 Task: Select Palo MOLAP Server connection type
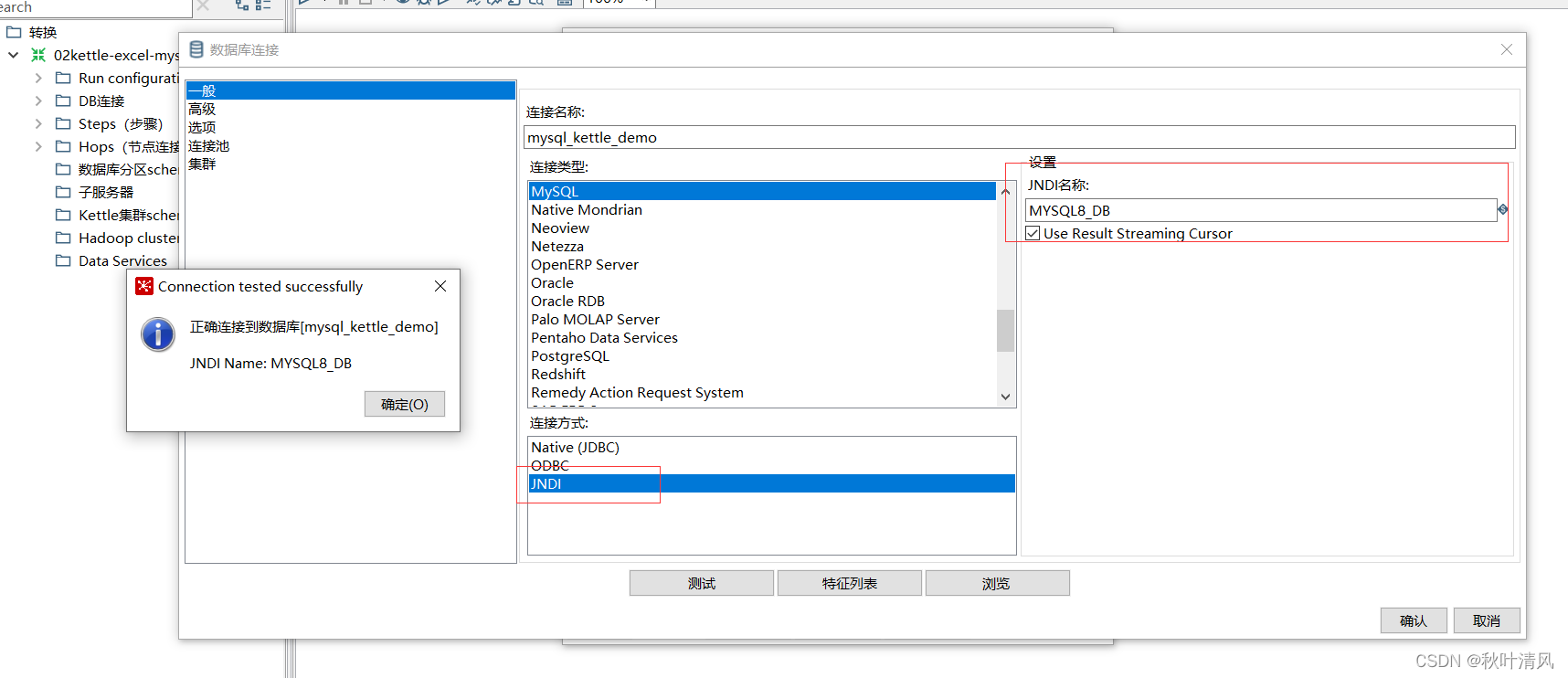point(762,319)
